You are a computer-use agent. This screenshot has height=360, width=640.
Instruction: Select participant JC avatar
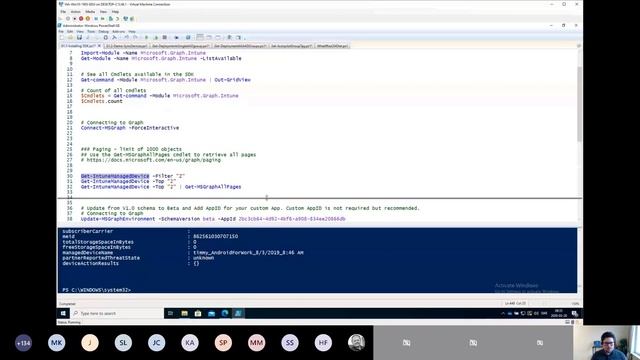pyautogui.click(x=157, y=343)
